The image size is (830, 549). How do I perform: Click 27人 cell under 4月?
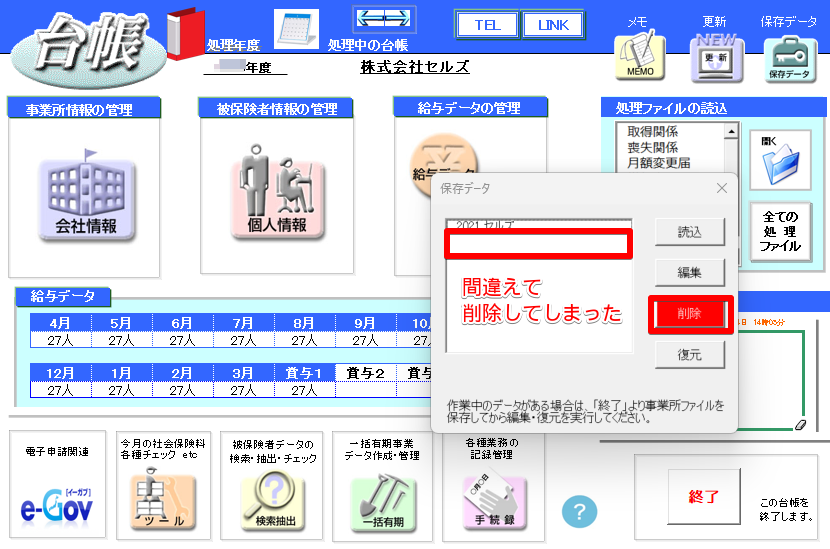pos(60,340)
